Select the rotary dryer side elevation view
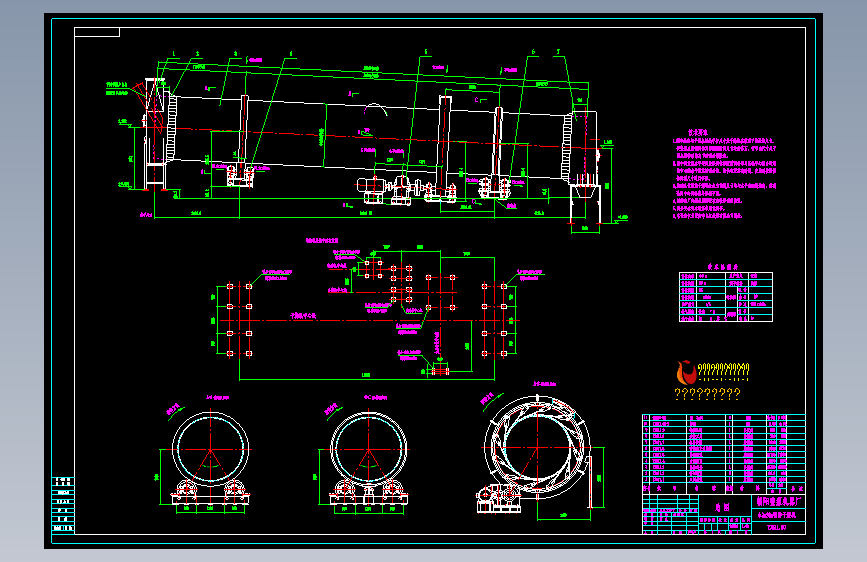 [366, 140]
